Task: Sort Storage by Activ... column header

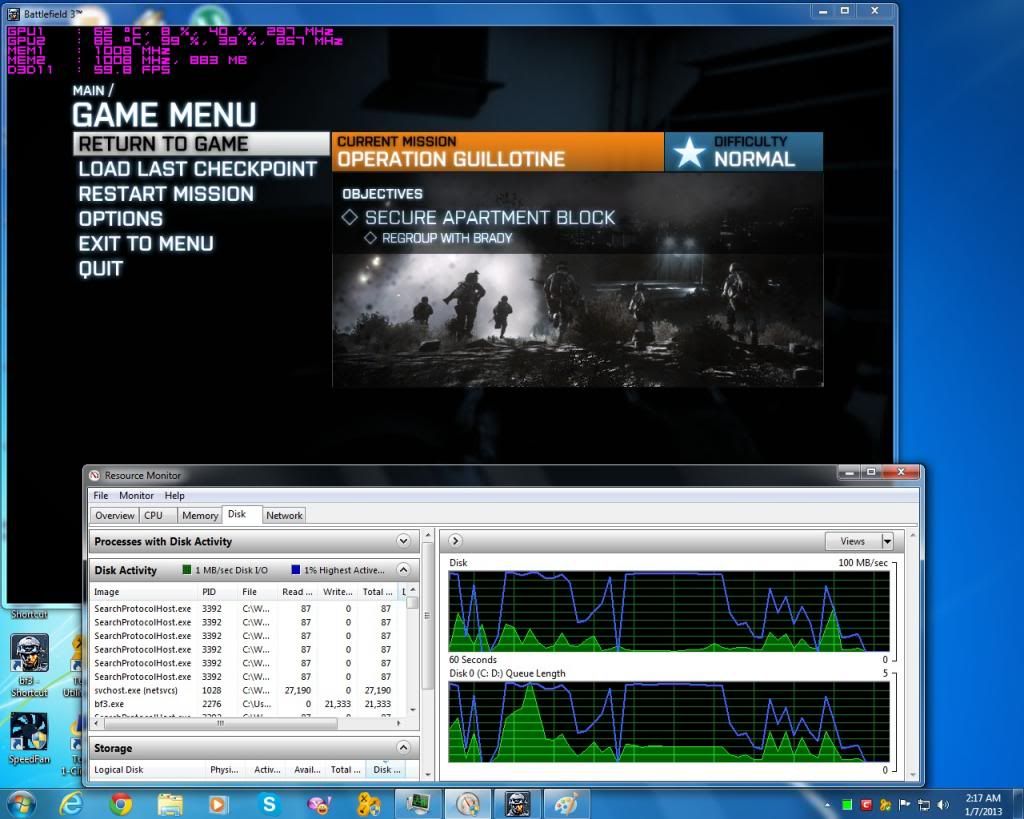Action: click(267, 769)
